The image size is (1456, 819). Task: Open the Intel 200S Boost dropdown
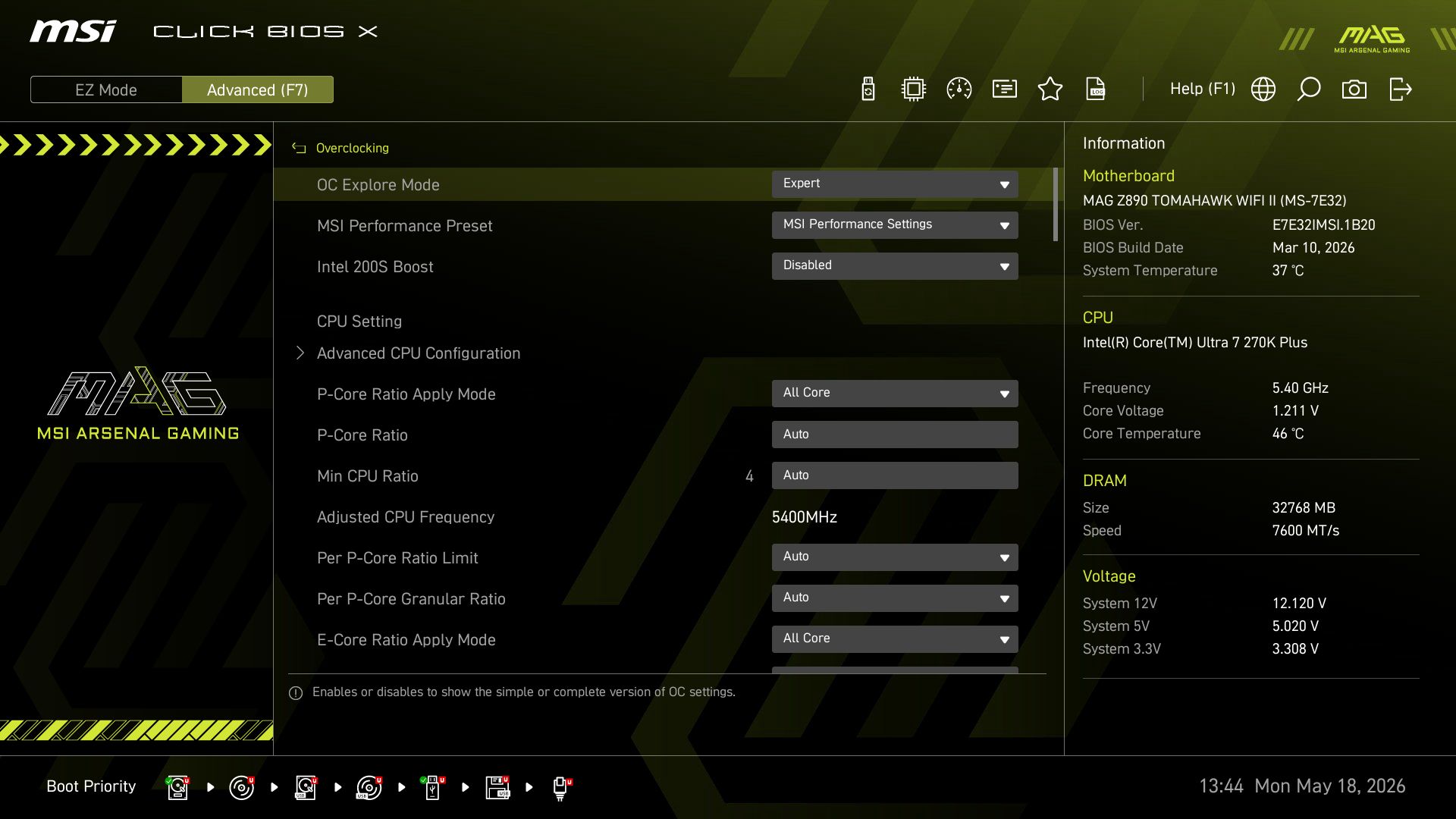coord(895,266)
